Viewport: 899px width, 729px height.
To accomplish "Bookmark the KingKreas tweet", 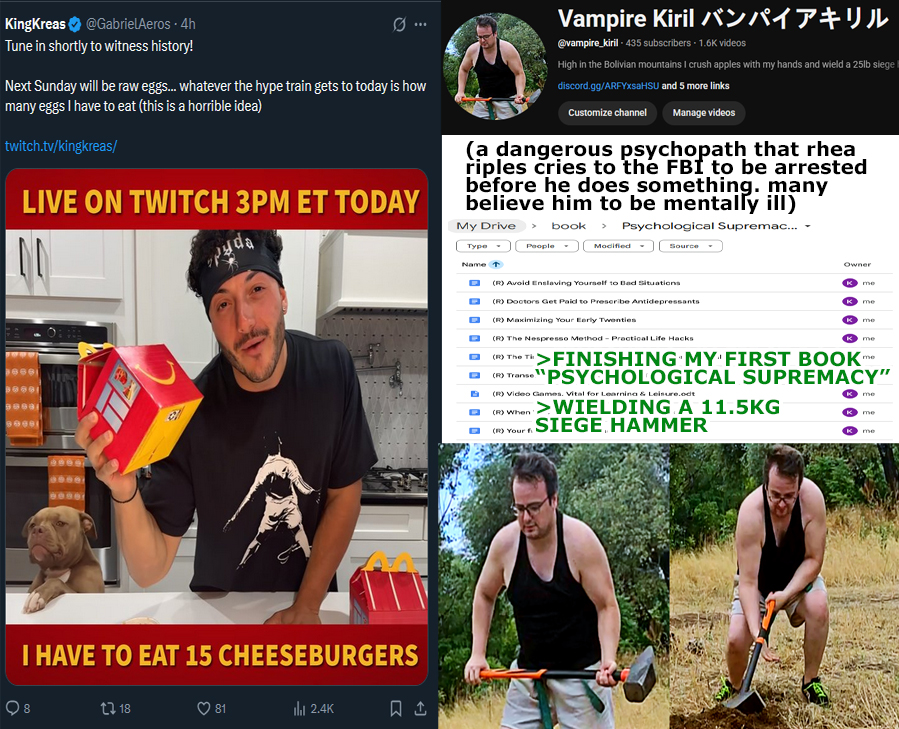I will pyautogui.click(x=396, y=708).
